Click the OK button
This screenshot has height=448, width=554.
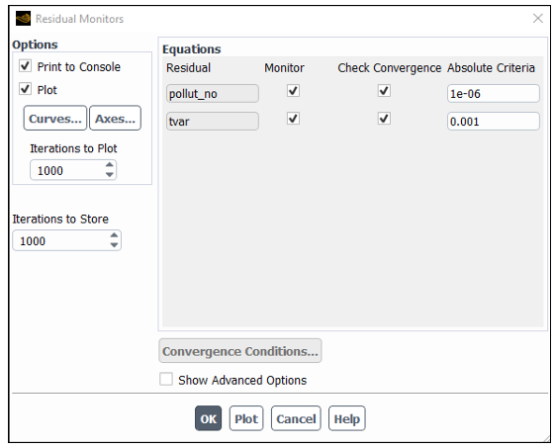coord(208,418)
